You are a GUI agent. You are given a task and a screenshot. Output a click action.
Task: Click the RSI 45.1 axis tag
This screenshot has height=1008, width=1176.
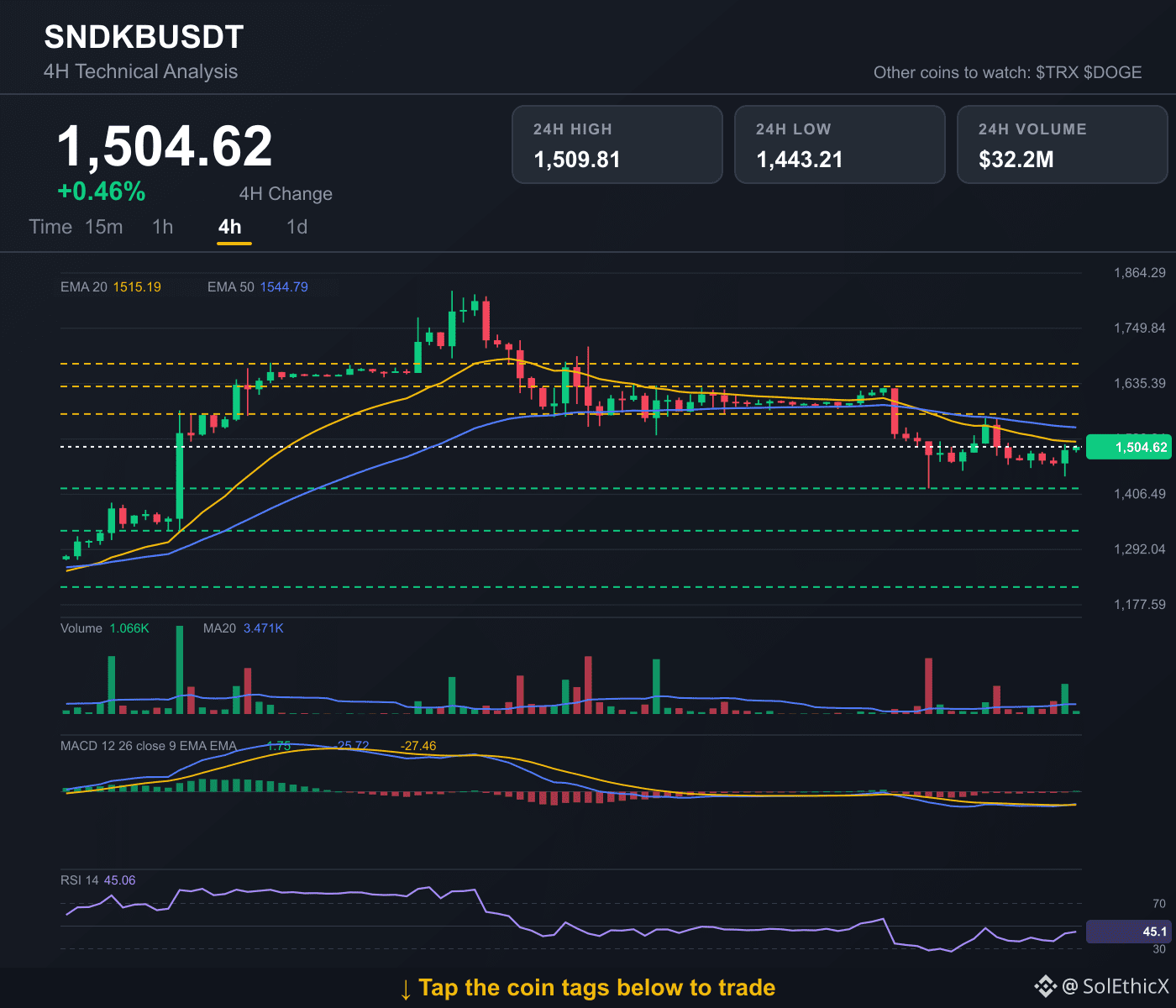click(x=1128, y=932)
